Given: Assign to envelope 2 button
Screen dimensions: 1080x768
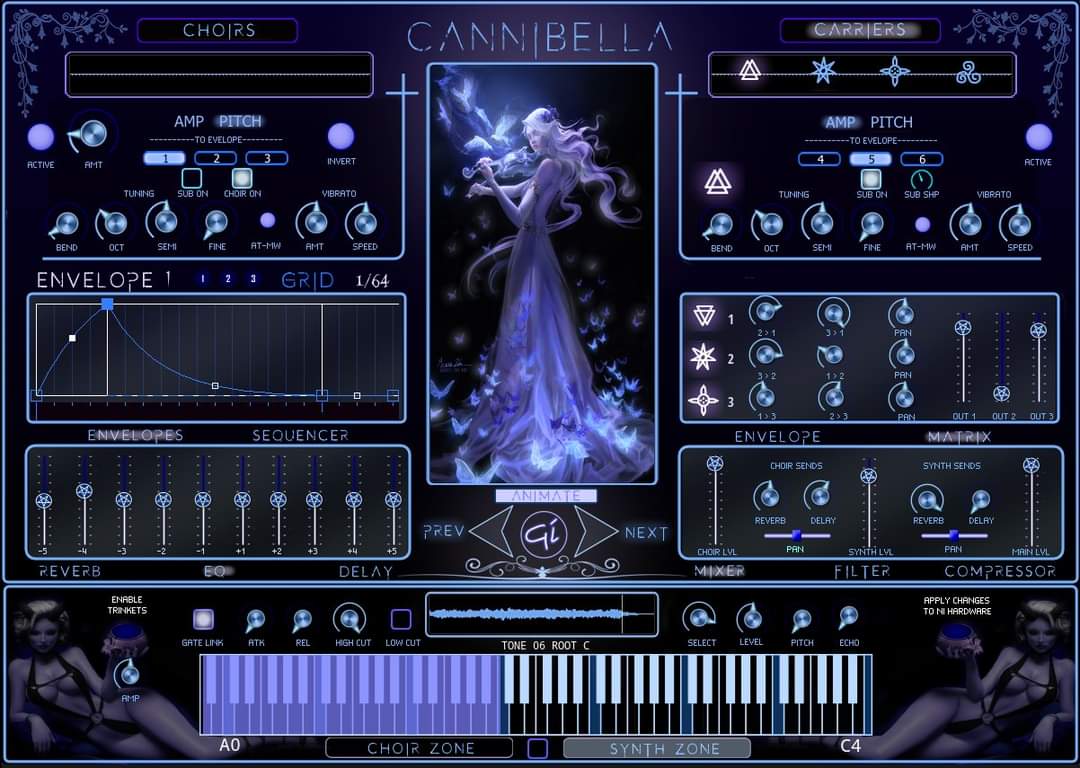Looking at the screenshot, I should click(x=216, y=158).
